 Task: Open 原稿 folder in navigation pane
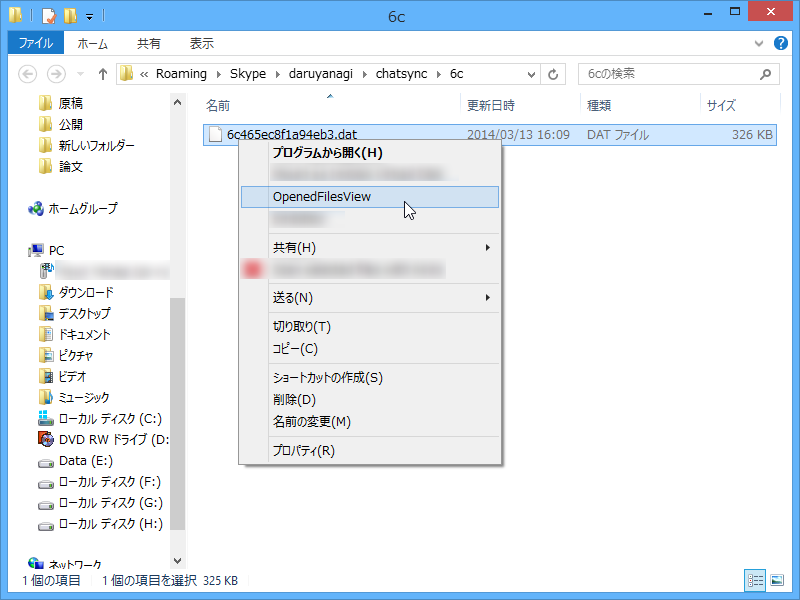tap(70, 104)
